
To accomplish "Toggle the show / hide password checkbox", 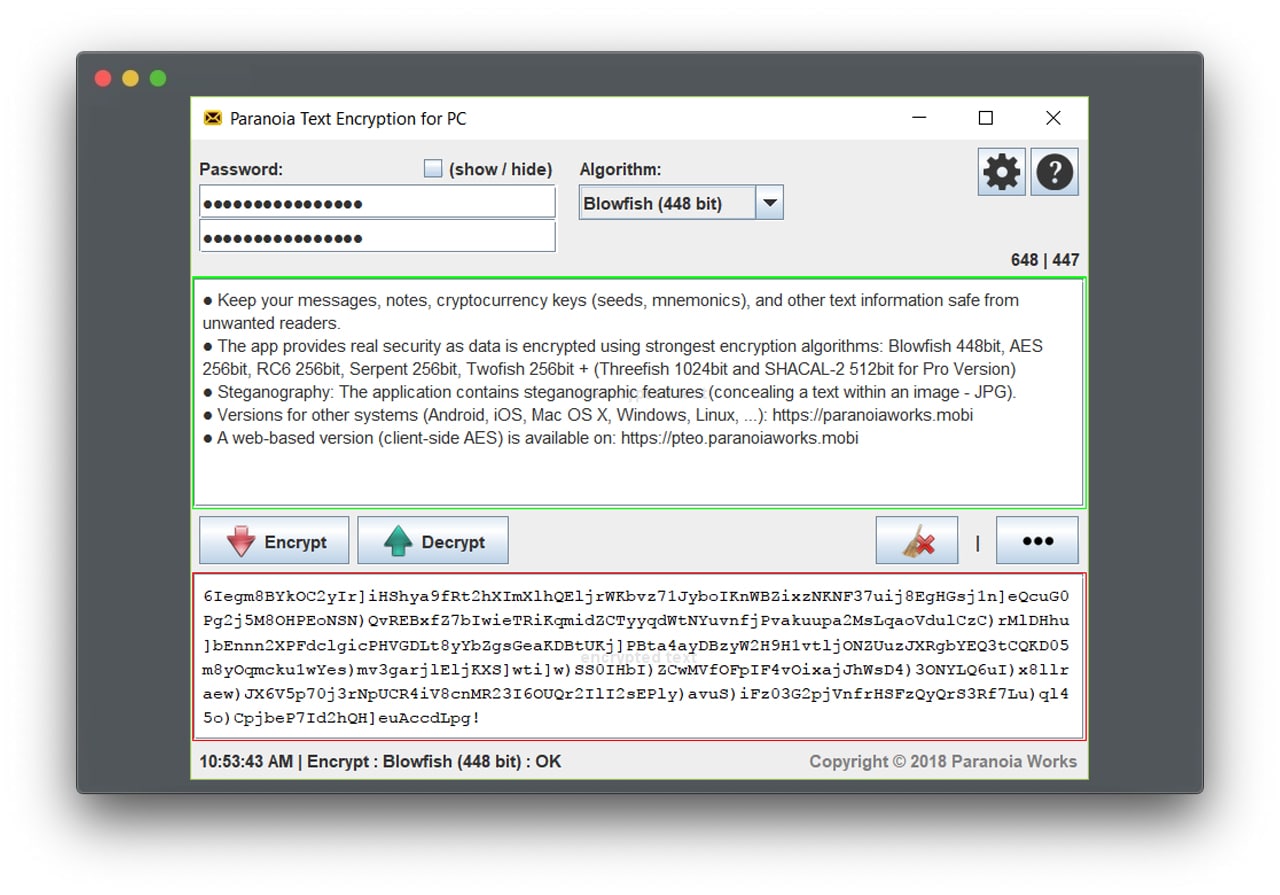I will pos(432,169).
